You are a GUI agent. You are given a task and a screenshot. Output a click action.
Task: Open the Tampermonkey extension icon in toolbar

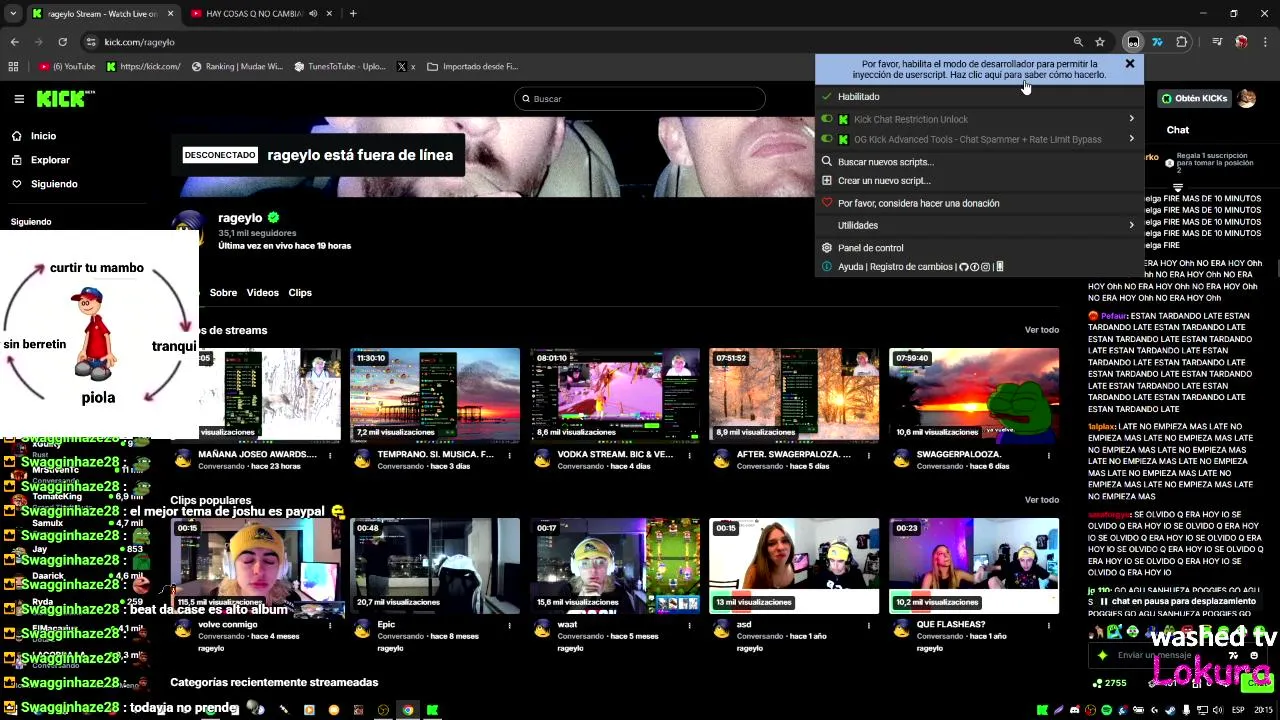click(x=1133, y=42)
